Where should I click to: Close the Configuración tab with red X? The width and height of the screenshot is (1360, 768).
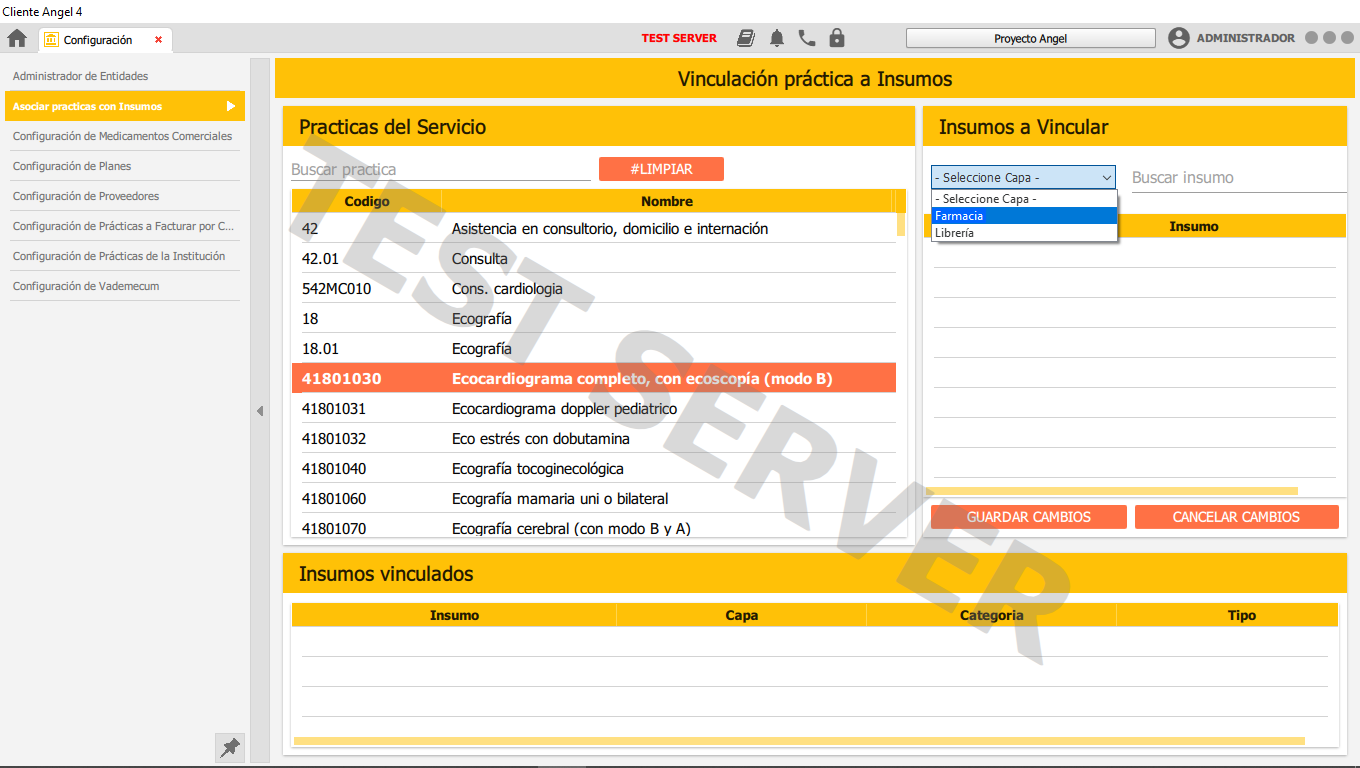[158, 40]
